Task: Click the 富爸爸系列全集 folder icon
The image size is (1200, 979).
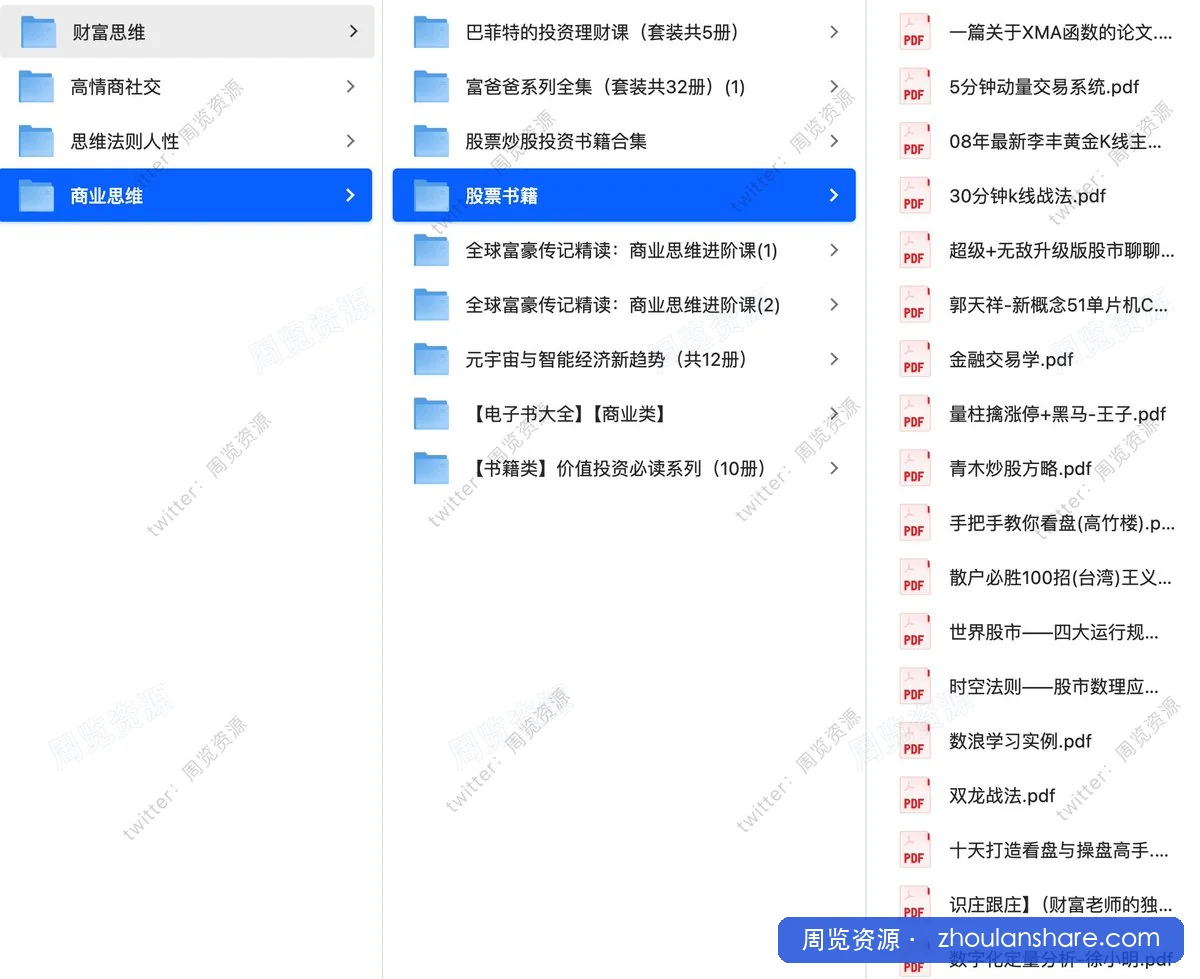Action: click(431, 87)
